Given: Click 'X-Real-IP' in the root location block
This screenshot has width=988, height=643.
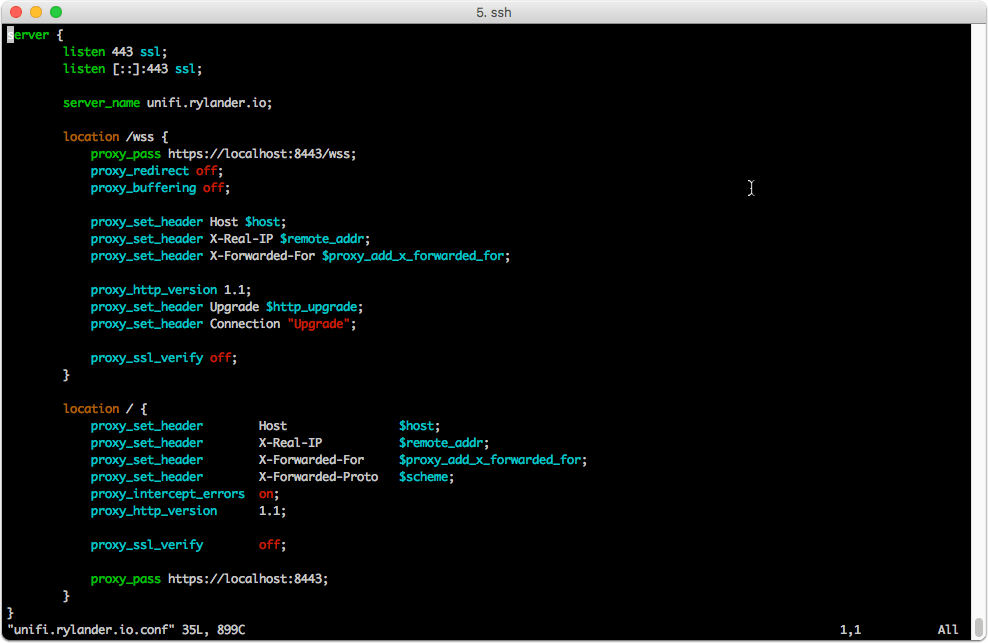Looking at the screenshot, I should [290, 443].
